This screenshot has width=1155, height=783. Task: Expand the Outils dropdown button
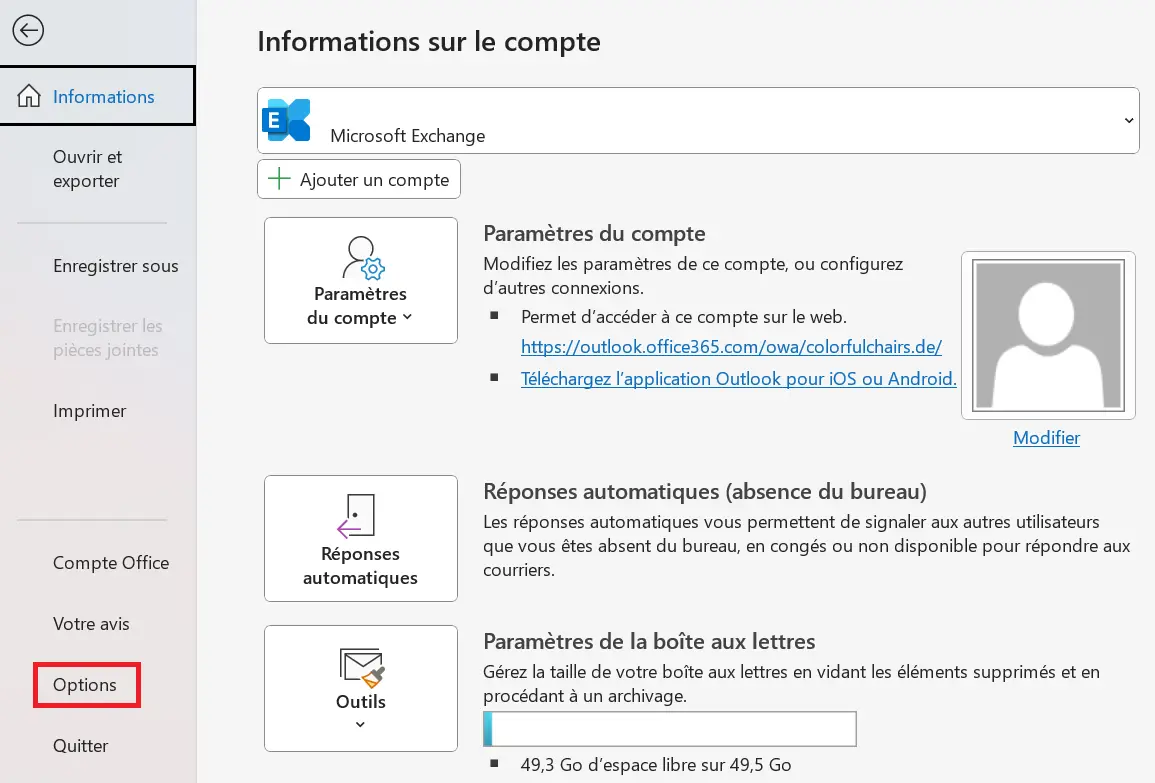click(x=361, y=689)
